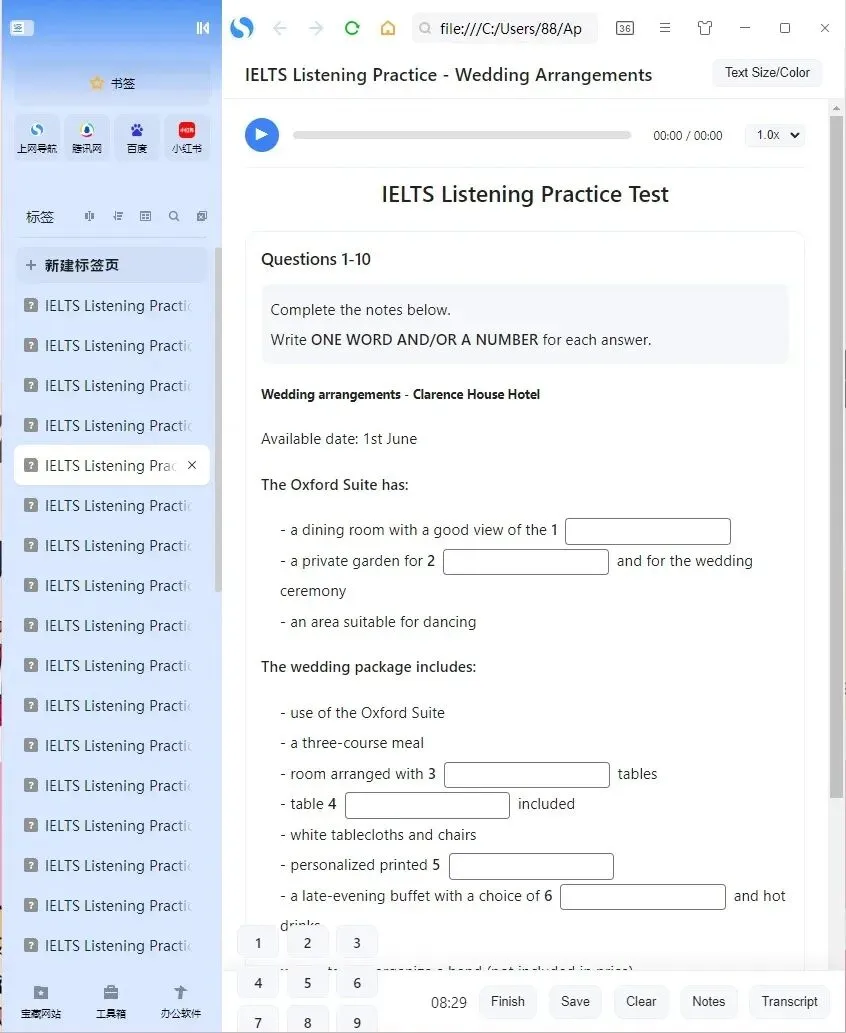Open the 1.0x playback speed dropdown
The image size is (846, 1033).
(775, 135)
